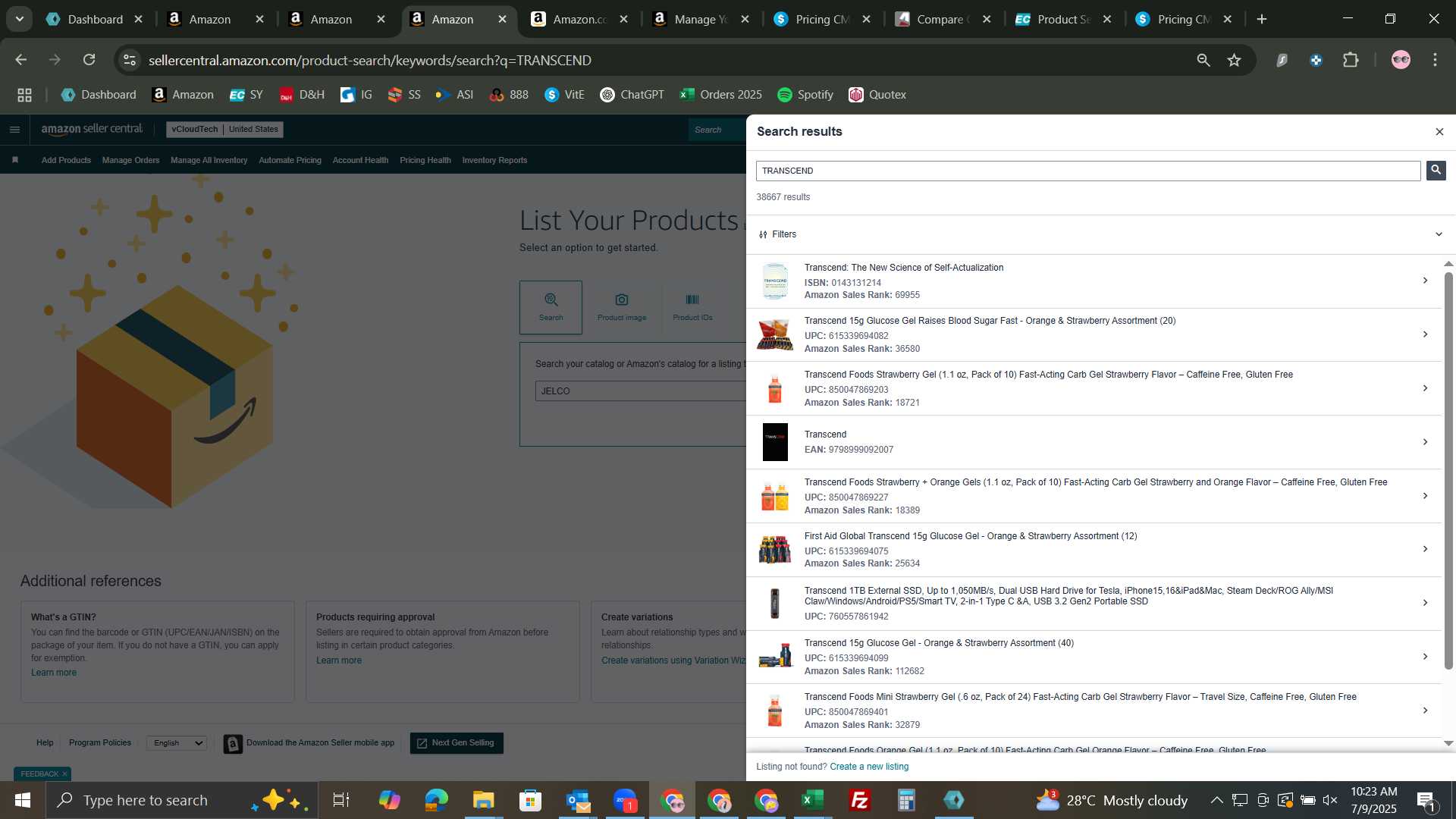Viewport: 1456px width, 819px height.
Task: Click the TRANSCEND search field in results panel
Action: tap(1087, 171)
